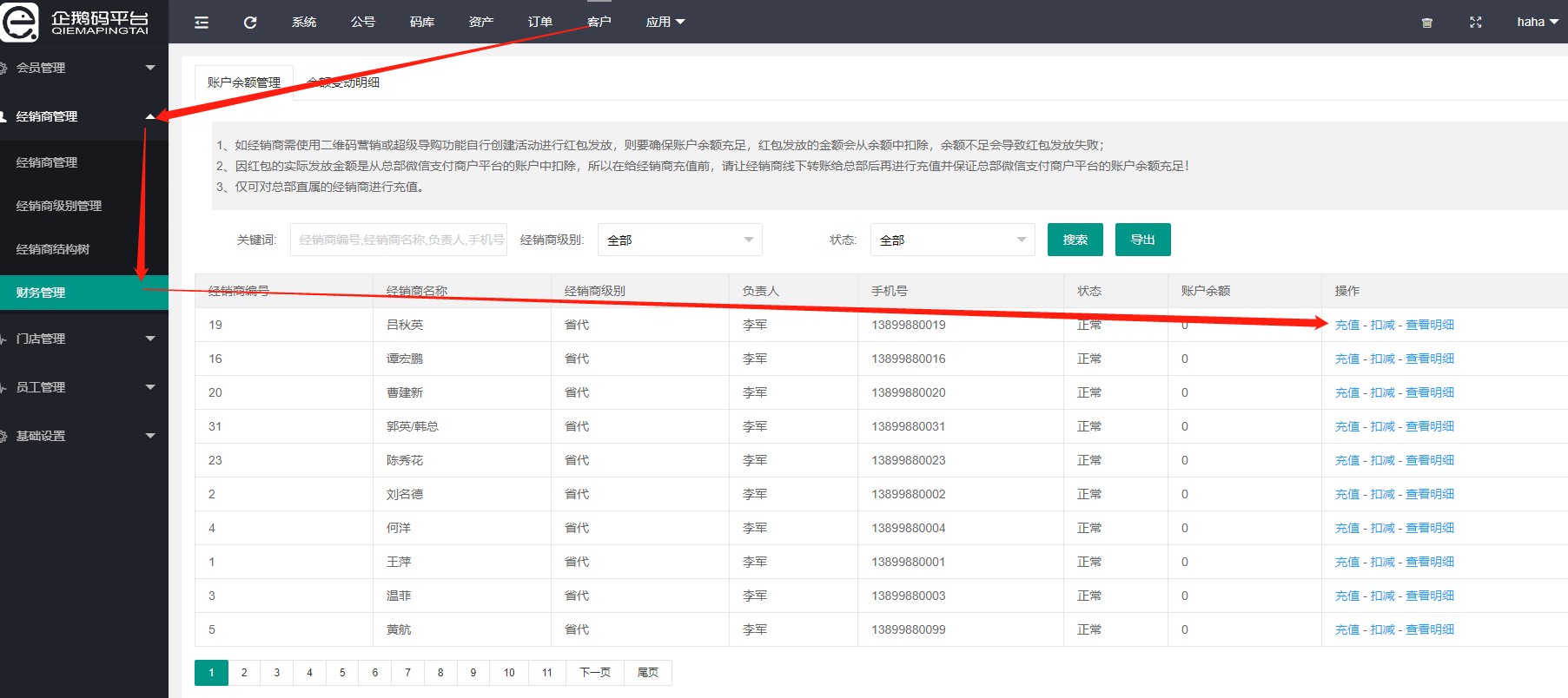Click 扣减 for 陈秀花
Image resolution: width=1568 pixels, height=698 pixels.
(1383, 460)
